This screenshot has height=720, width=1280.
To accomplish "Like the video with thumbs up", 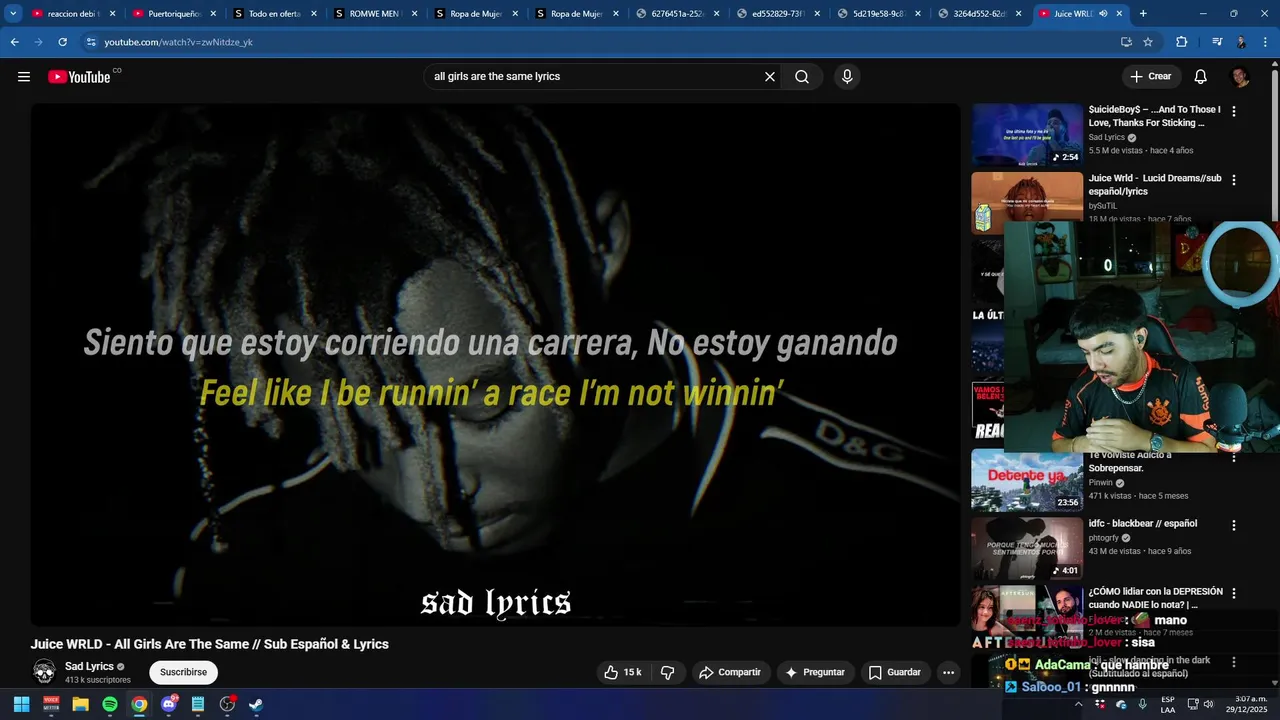I will 622,672.
